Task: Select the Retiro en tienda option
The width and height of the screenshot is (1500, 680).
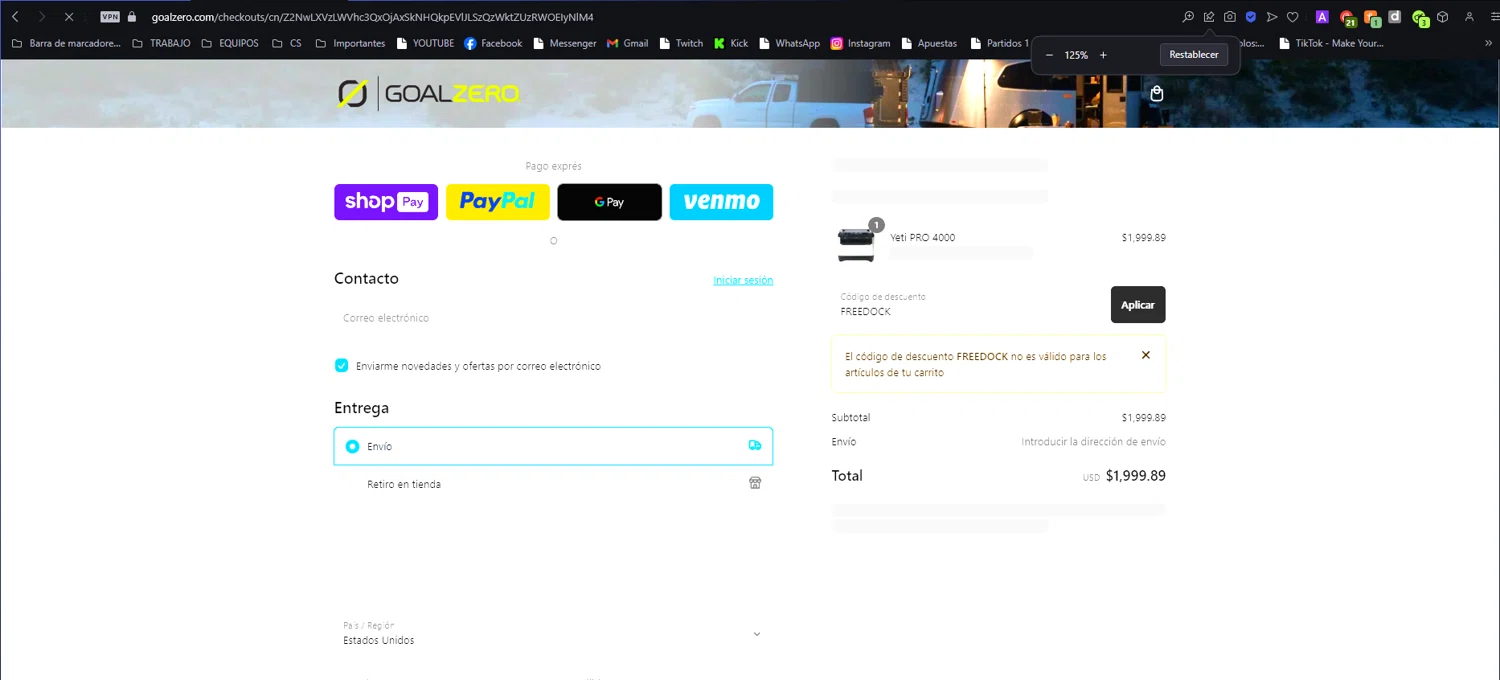Action: [553, 484]
